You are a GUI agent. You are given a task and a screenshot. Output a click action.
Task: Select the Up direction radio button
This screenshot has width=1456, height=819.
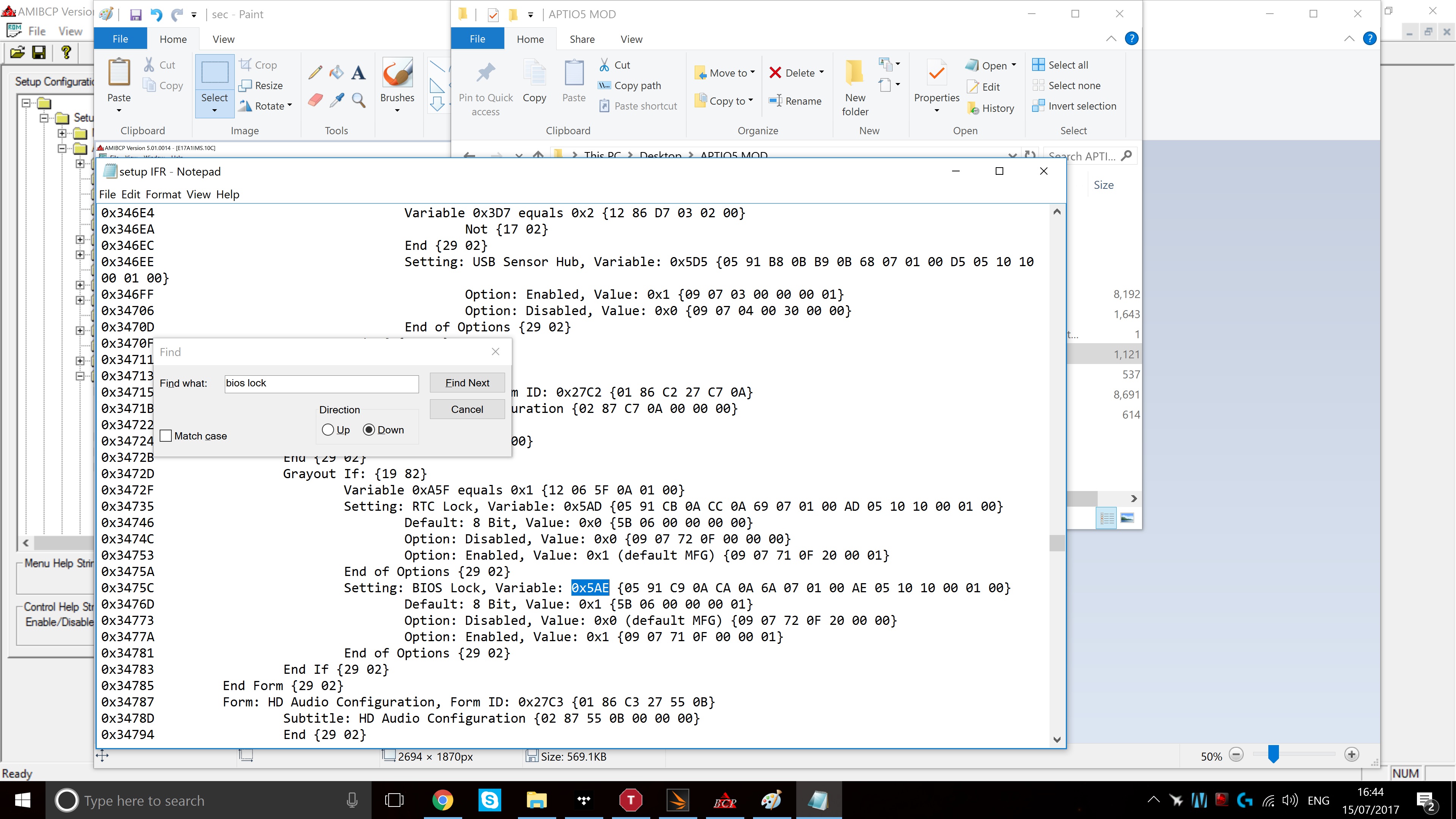click(328, 430)
